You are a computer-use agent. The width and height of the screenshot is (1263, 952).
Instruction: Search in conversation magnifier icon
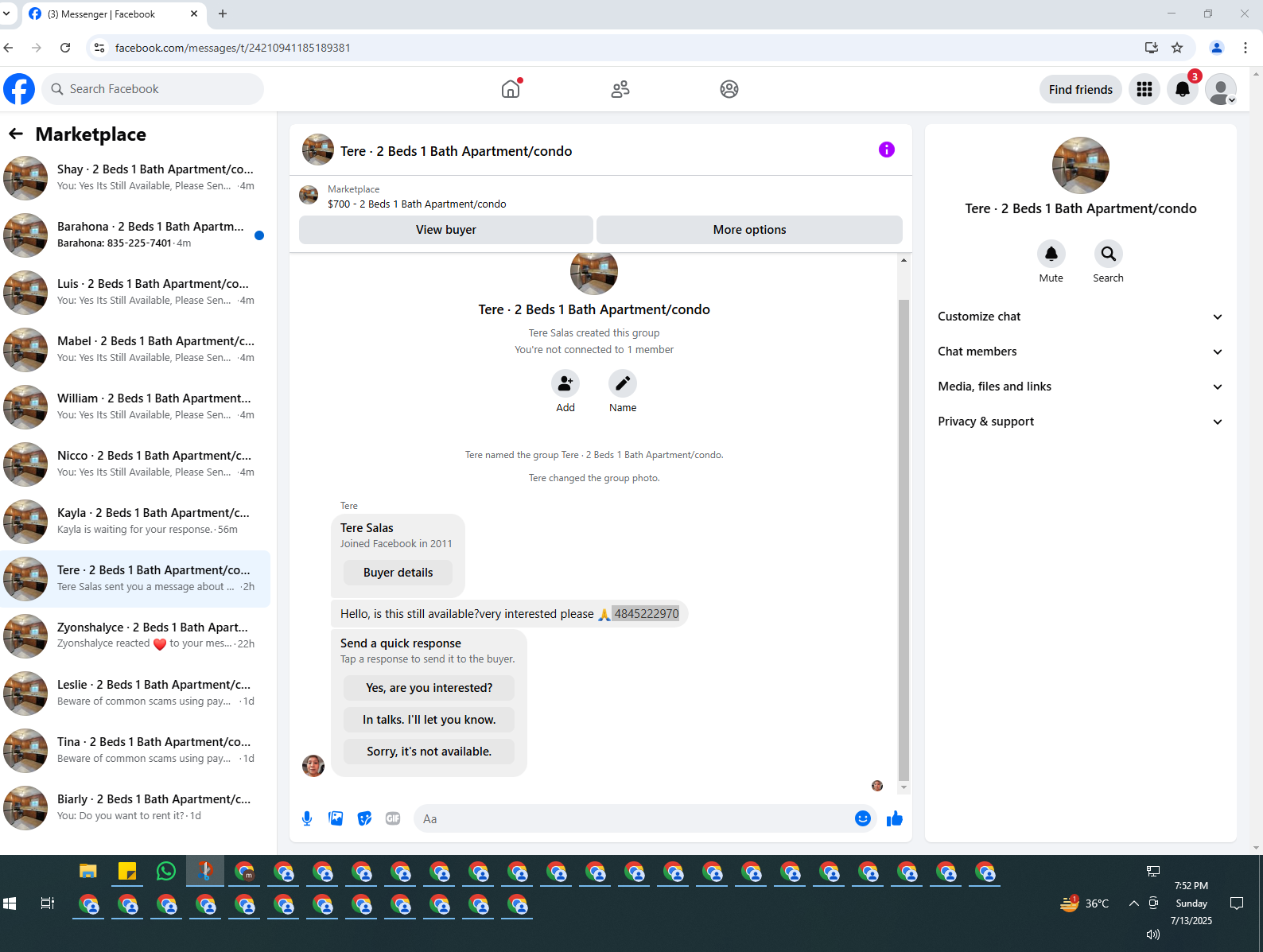(x=1108, y=254)
